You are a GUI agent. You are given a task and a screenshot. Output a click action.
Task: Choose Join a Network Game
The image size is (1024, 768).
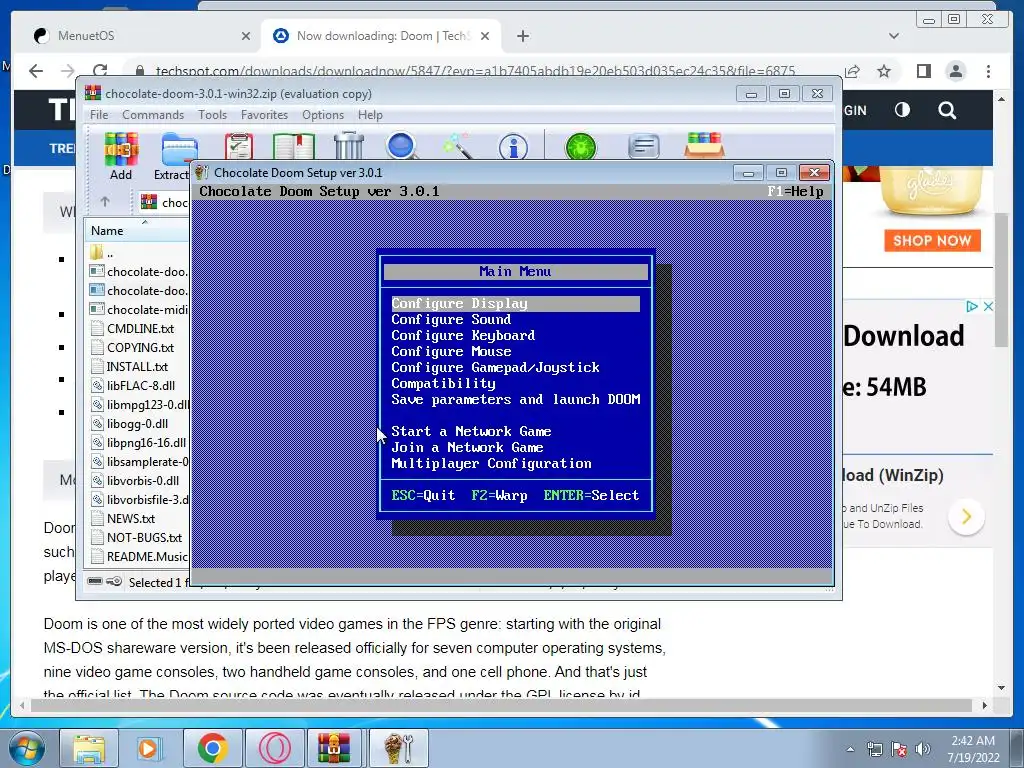pyautogui.click(x=467, y=447)
